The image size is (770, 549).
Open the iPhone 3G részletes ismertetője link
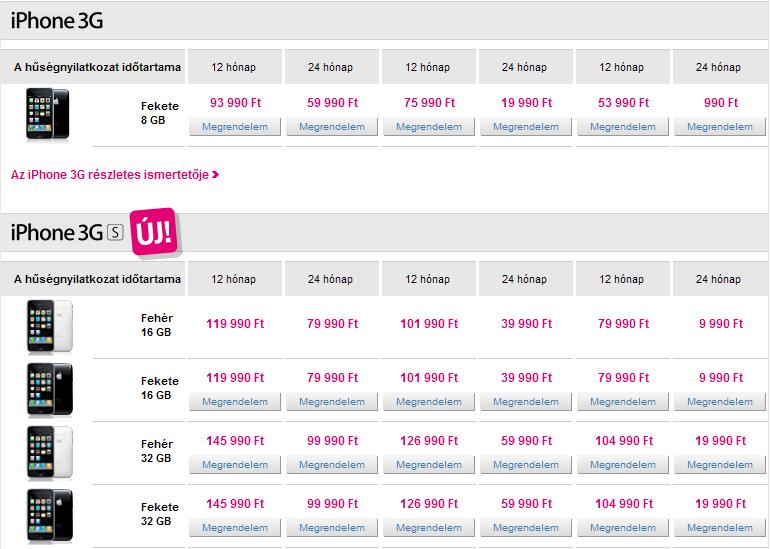point(110,175)
